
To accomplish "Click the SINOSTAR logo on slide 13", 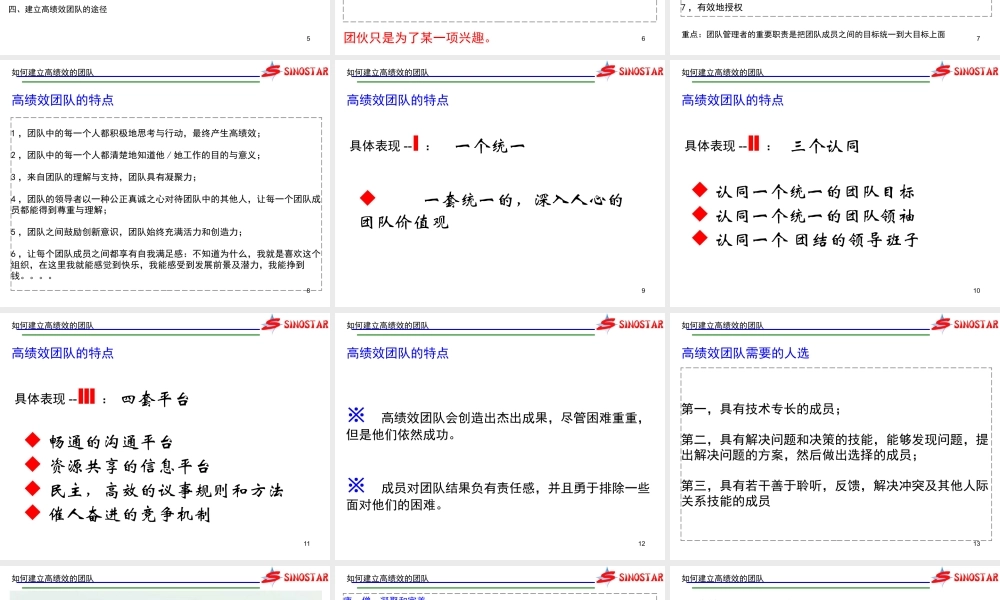I will 965,323.
